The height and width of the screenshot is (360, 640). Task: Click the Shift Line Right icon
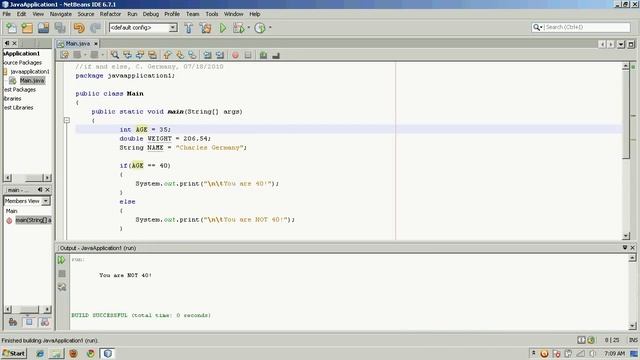click(x=220, y=55)
